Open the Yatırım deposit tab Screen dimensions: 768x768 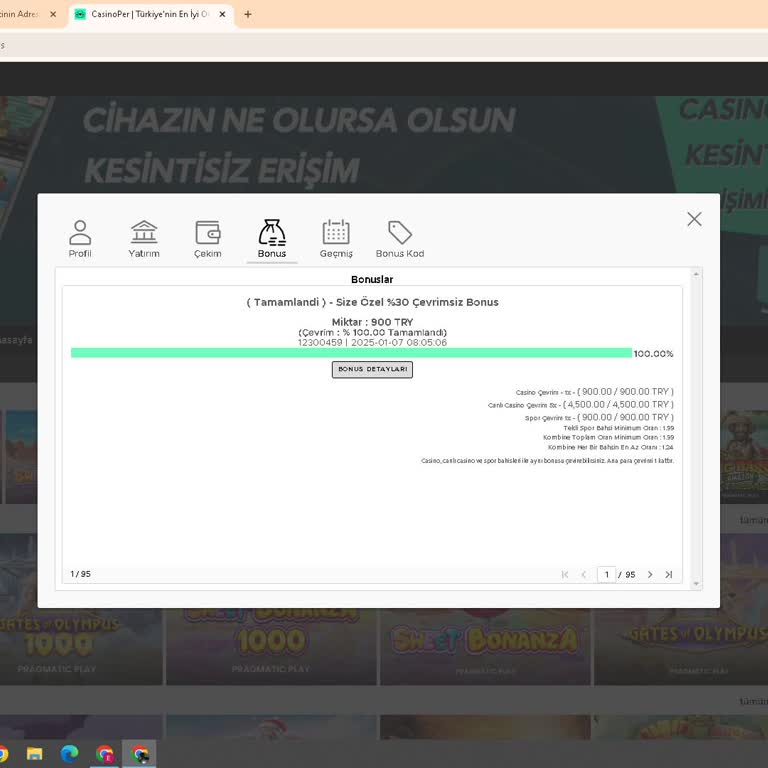(144, 239)
